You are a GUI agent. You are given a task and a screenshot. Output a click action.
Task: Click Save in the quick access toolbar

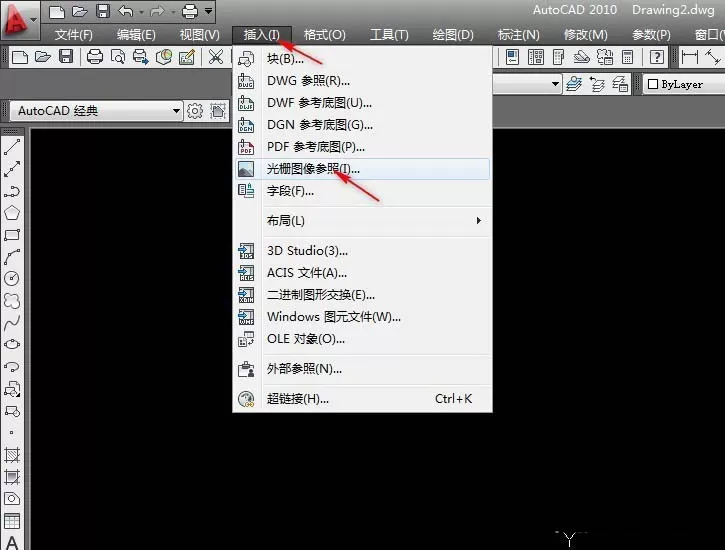pyautogui.click(x=103, y=11)
